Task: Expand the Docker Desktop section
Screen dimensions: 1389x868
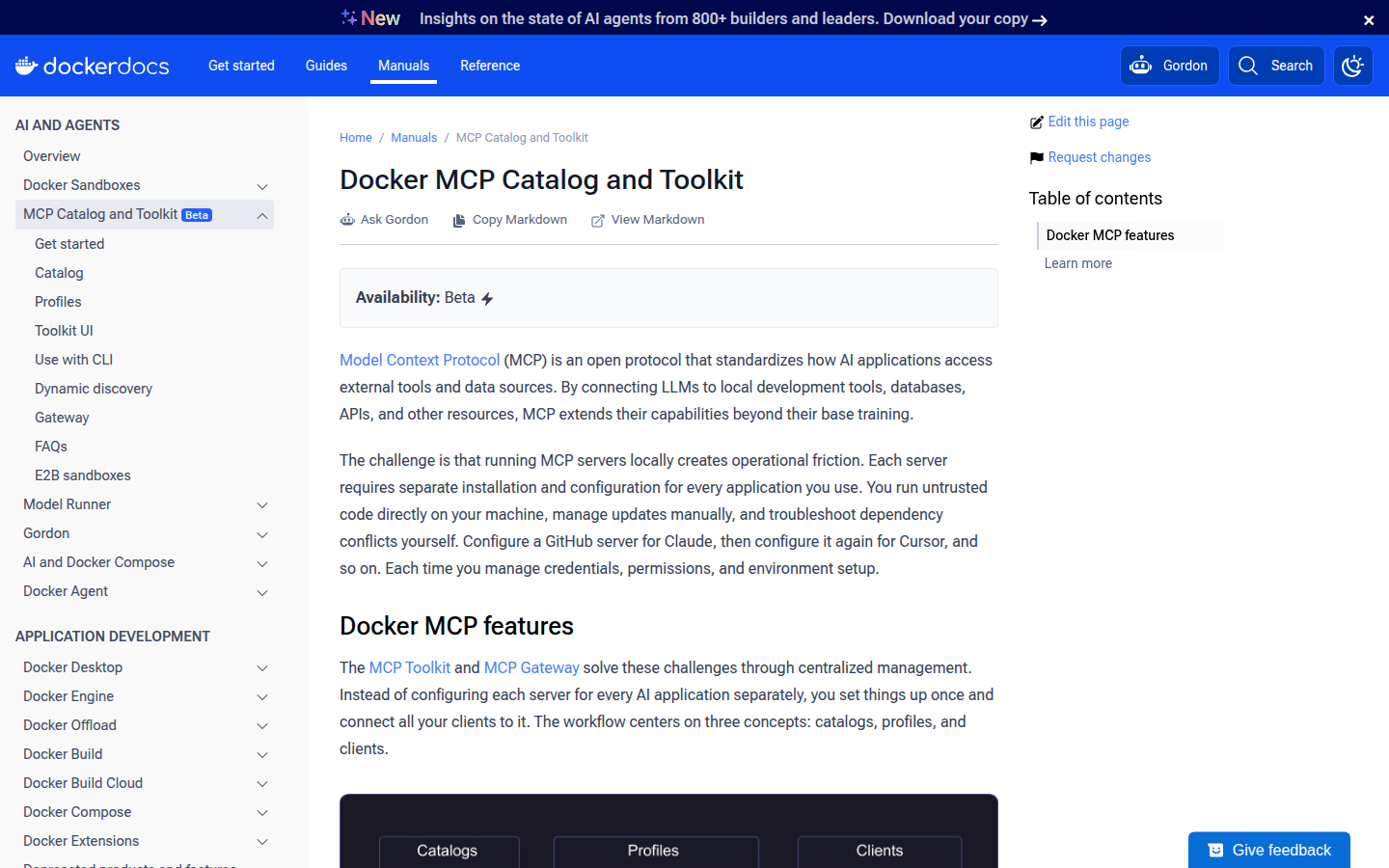Action: [x=261, y=668]
